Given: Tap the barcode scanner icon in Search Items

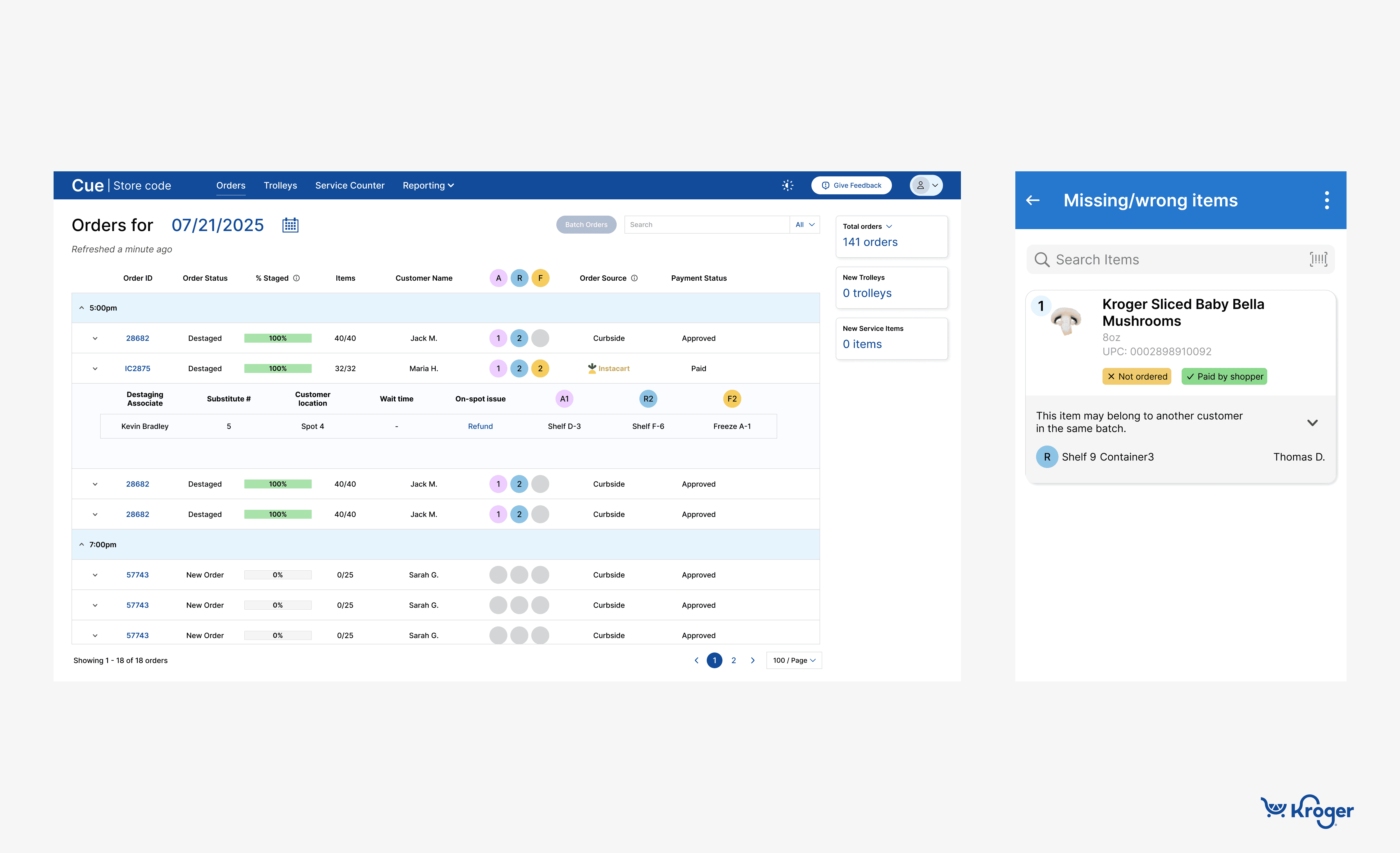Looking at the screenshot, I should pyautogui.click(x=1318, y=260).
